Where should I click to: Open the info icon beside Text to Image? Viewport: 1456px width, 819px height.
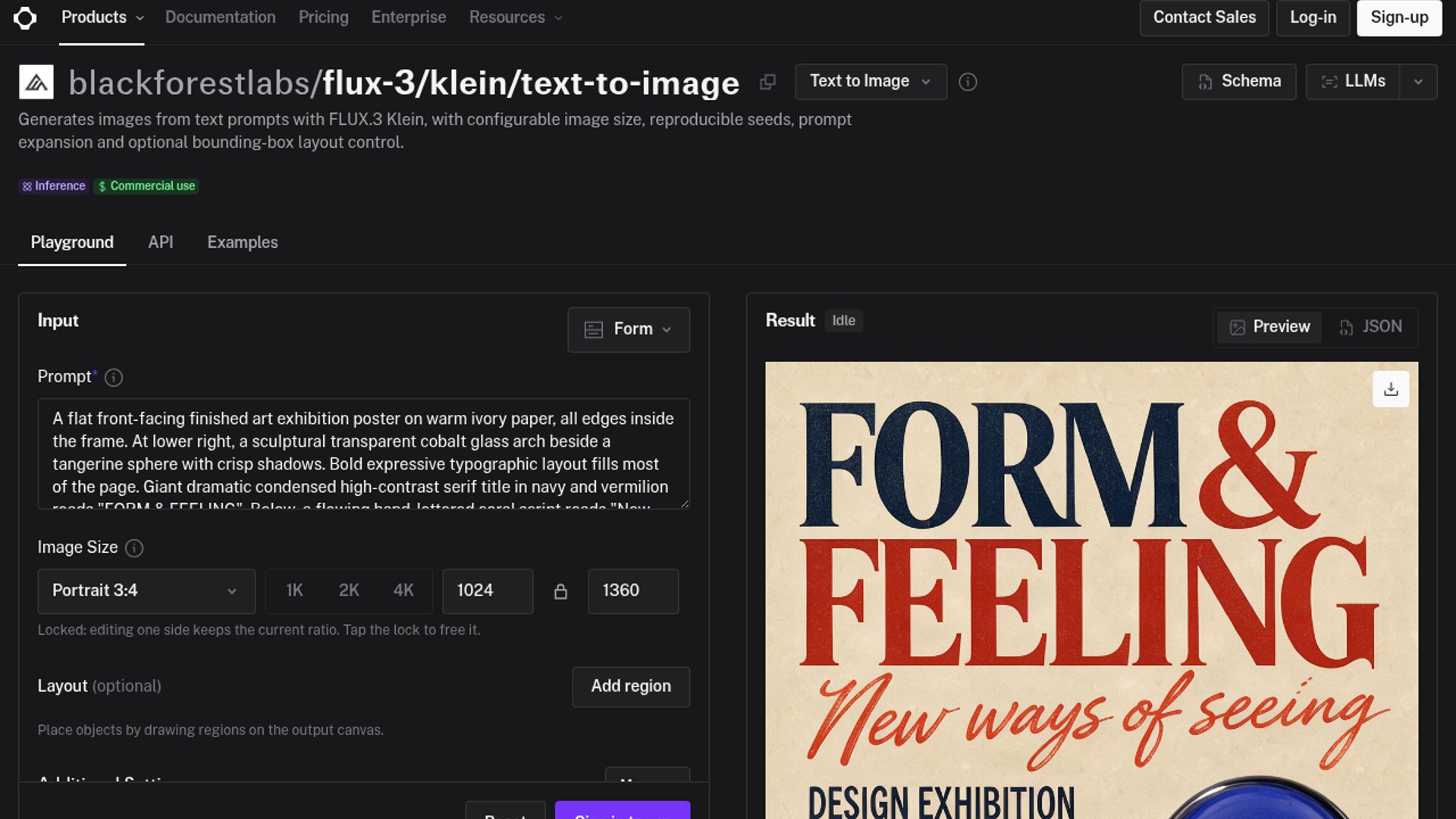968,82
